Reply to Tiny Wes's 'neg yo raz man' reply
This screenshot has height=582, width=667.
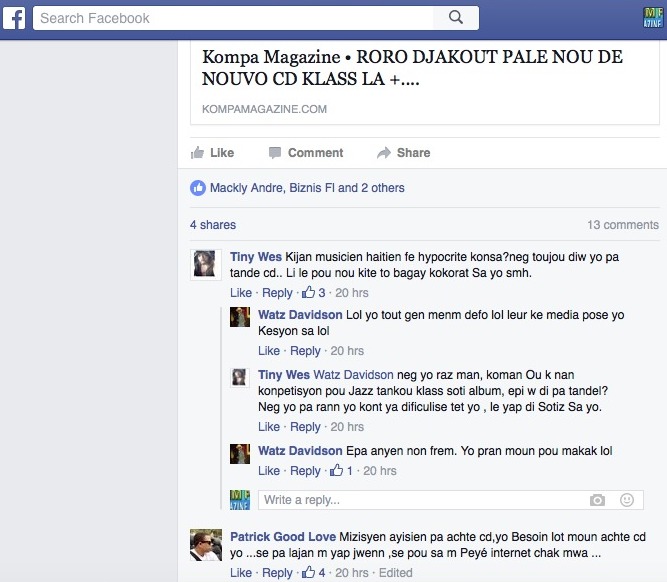click(x=305, y=427)
